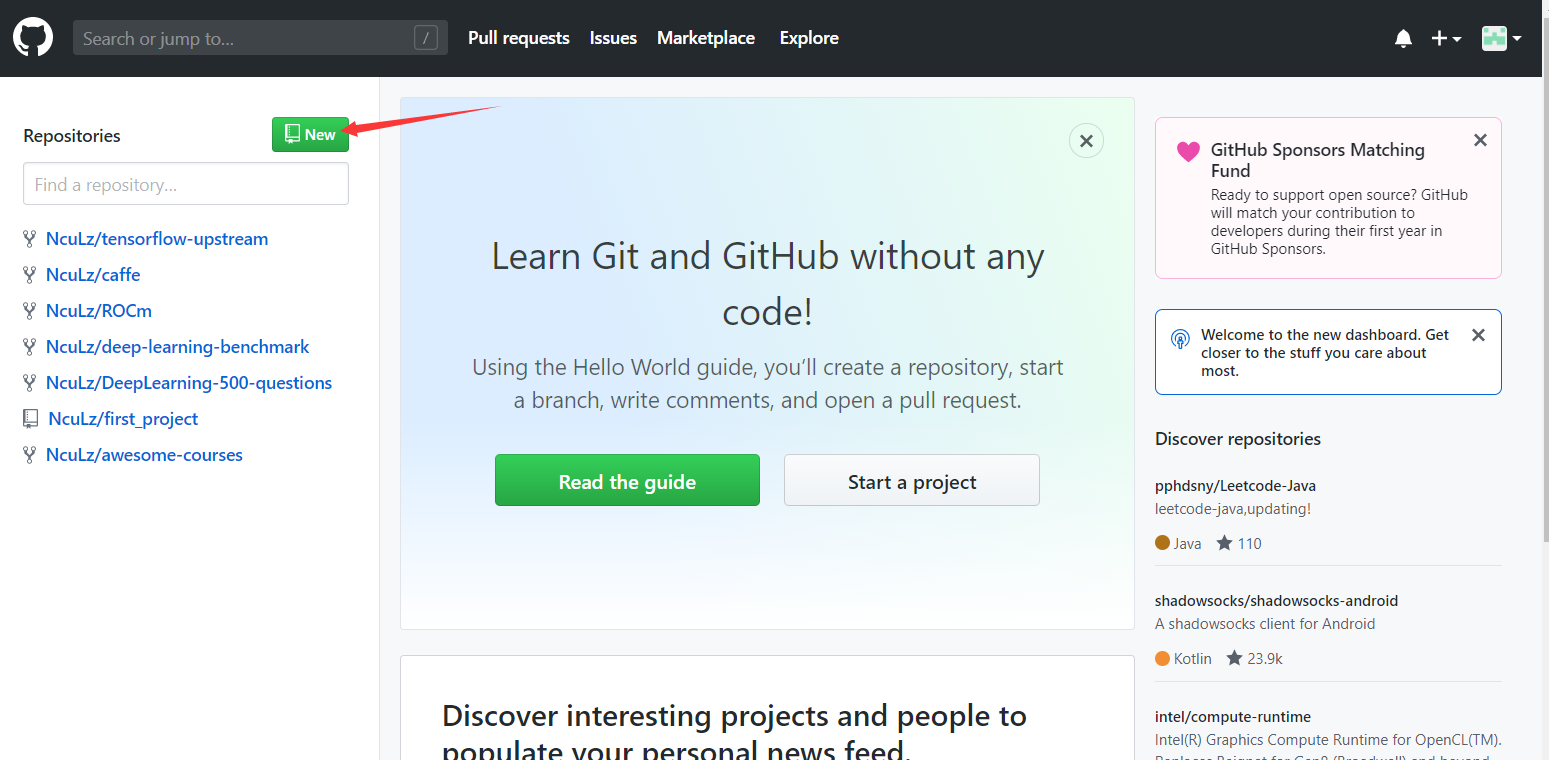The width and height of the screenshot is (1549, 760).
Task: Click the Learn Git and GitHub headline
Action: tap(767, 284)
